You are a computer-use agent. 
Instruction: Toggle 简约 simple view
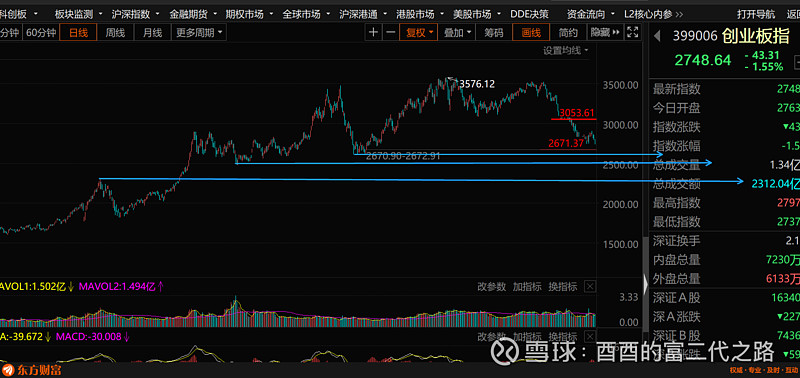568,33
